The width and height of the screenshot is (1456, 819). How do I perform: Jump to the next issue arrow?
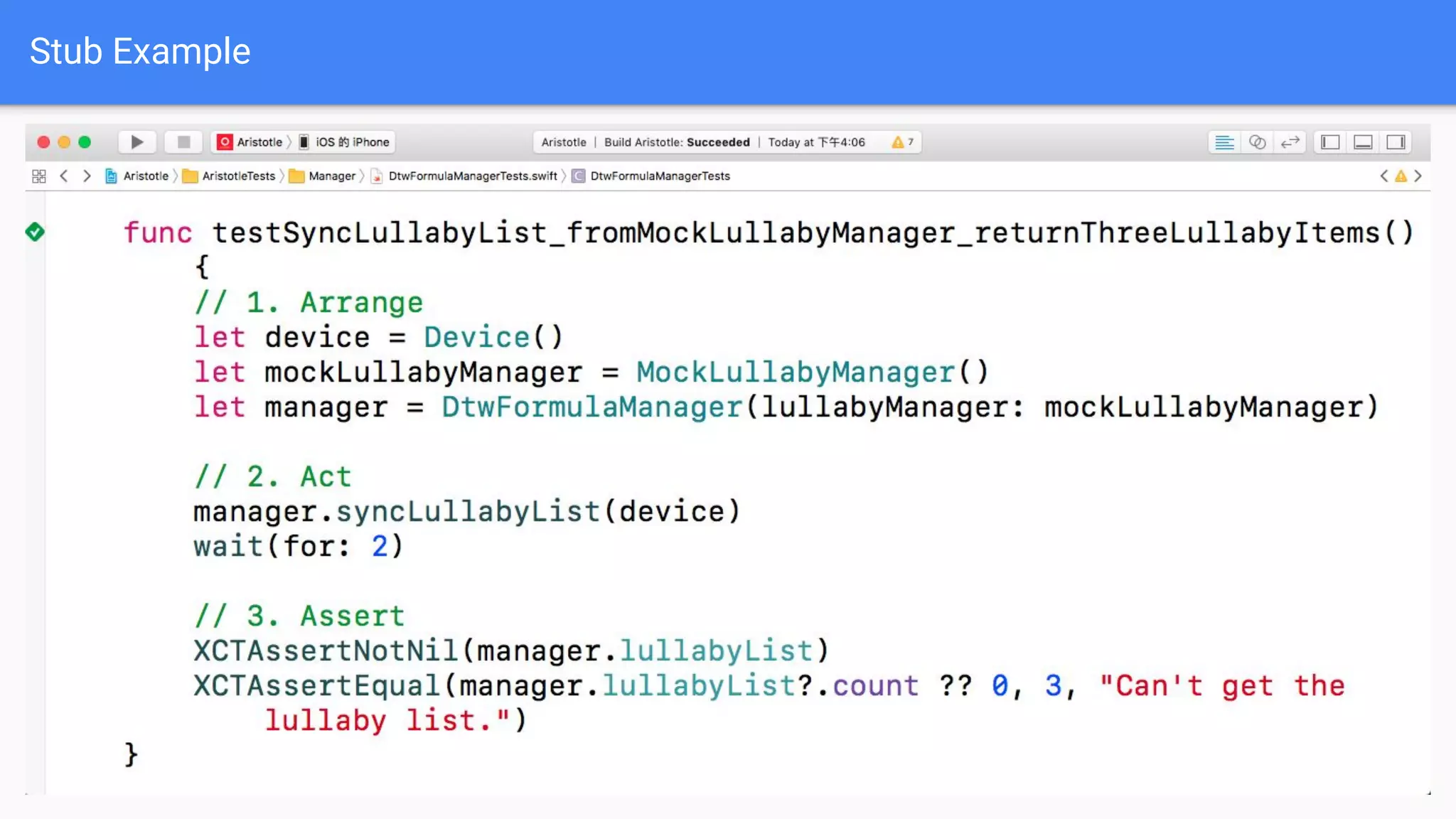(x=1418, y=176)
